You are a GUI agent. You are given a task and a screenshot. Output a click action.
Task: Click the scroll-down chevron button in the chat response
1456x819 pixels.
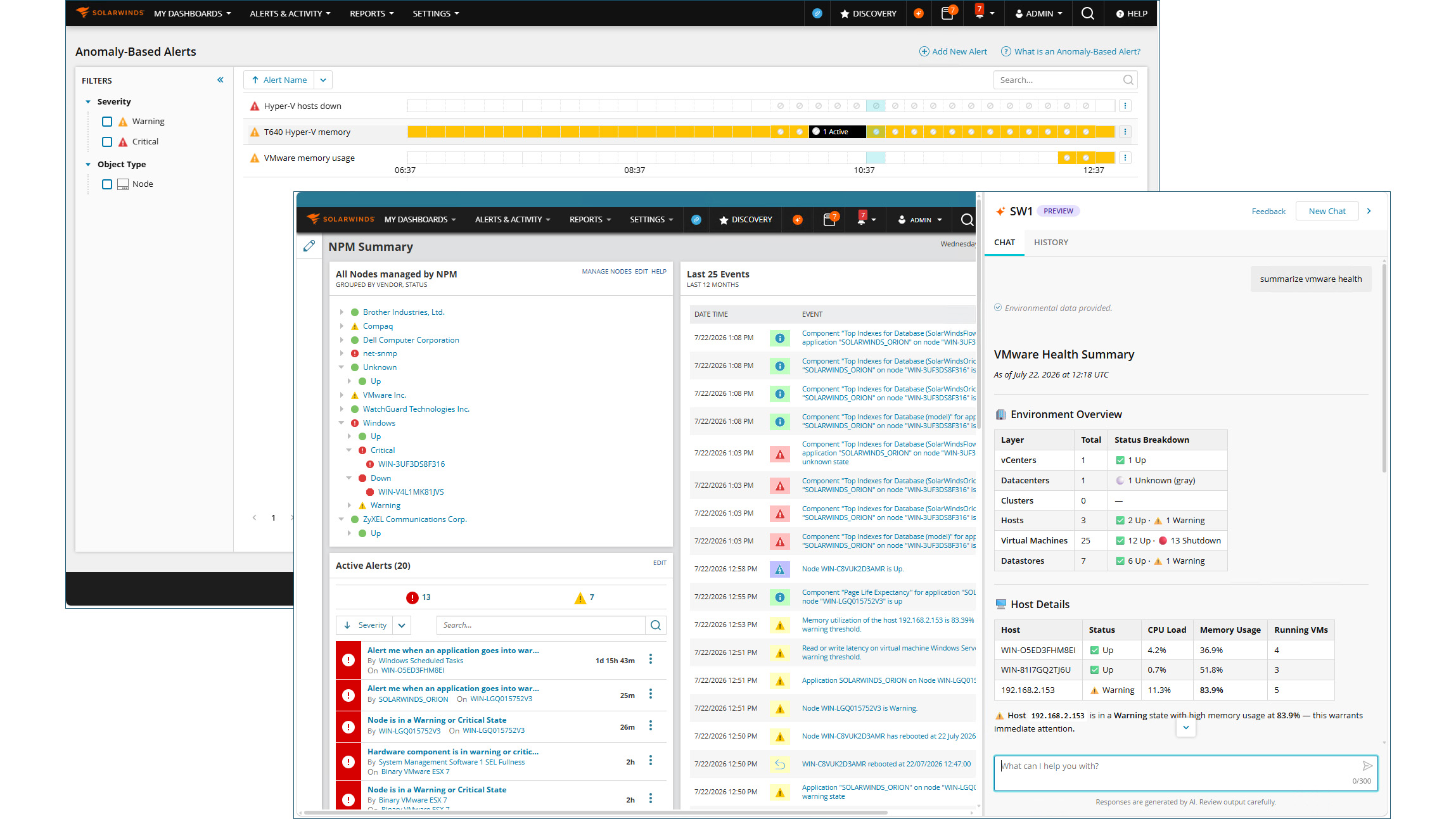pos(1186,728)
